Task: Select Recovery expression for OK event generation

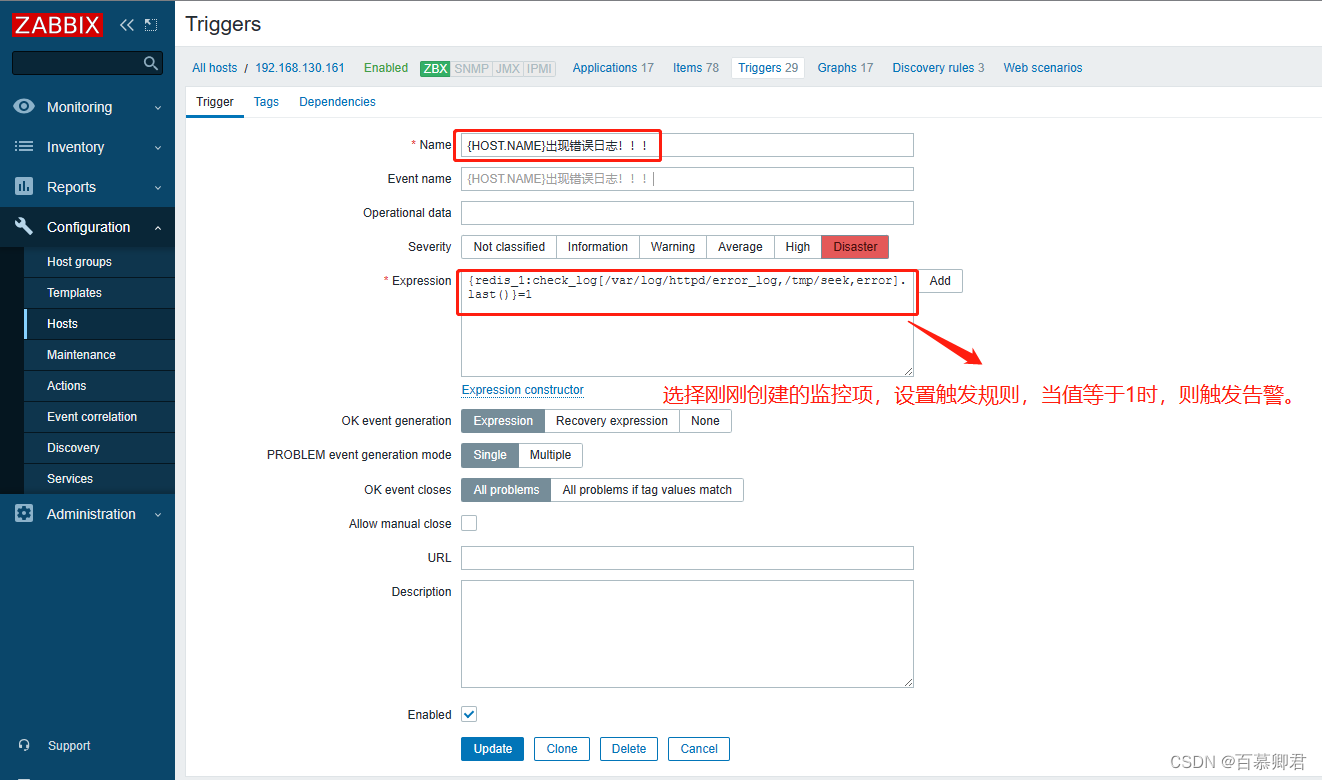Action: click(x=612, y=421)
